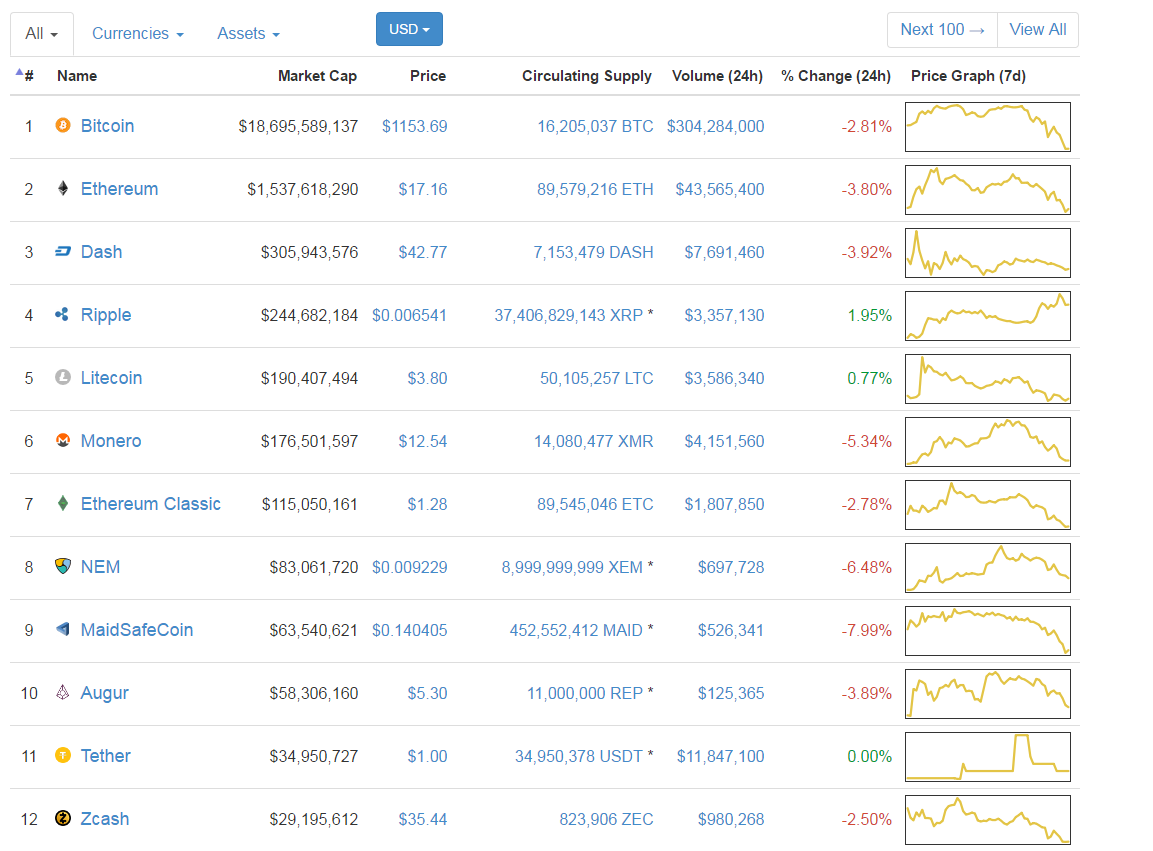Open the All filter tab
This screenshot has width=1153, height=851.
point(42,34)
